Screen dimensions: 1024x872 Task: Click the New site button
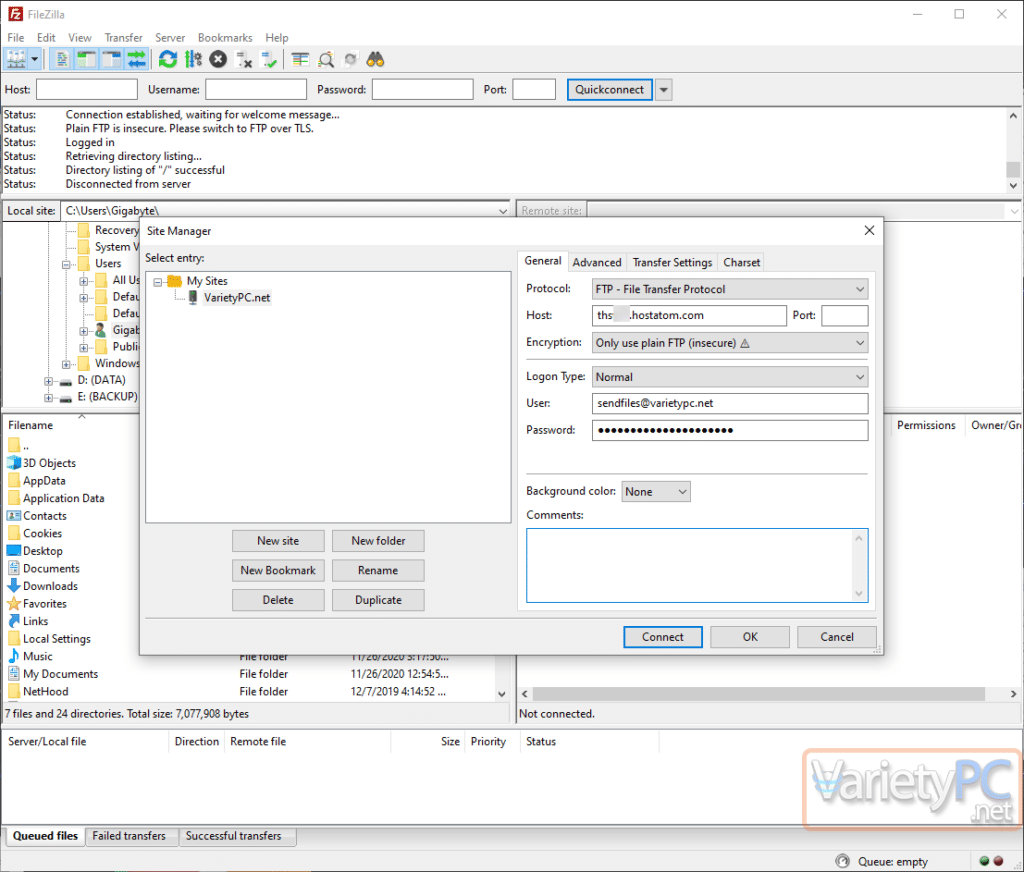tap(278, 541)
